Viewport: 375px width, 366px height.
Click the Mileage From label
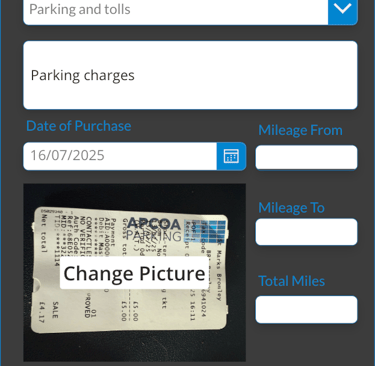[300, 130]
